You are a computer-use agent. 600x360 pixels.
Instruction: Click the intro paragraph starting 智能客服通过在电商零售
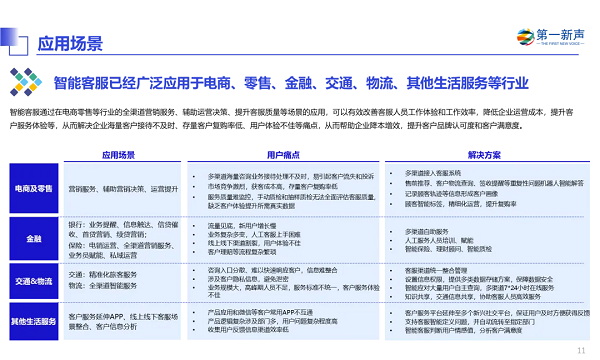click(292, 119)
